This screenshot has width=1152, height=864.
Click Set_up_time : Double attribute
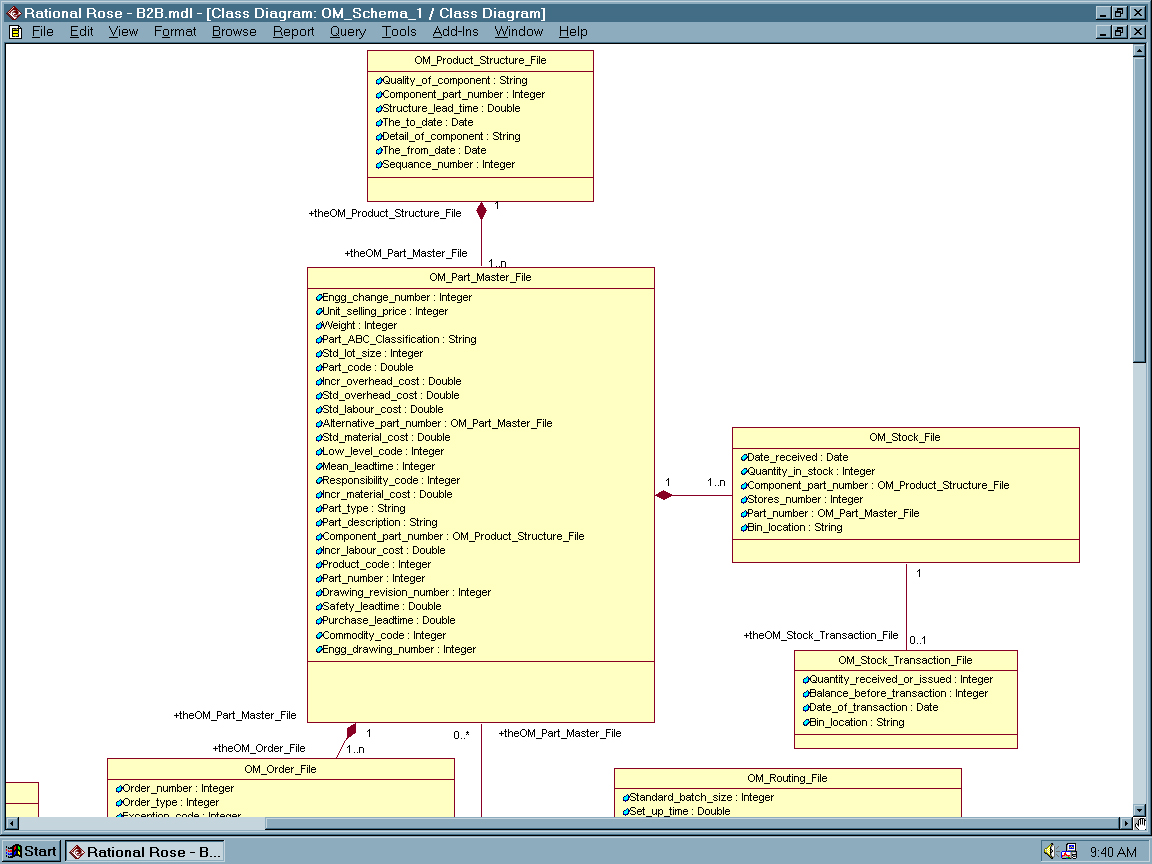676,811
